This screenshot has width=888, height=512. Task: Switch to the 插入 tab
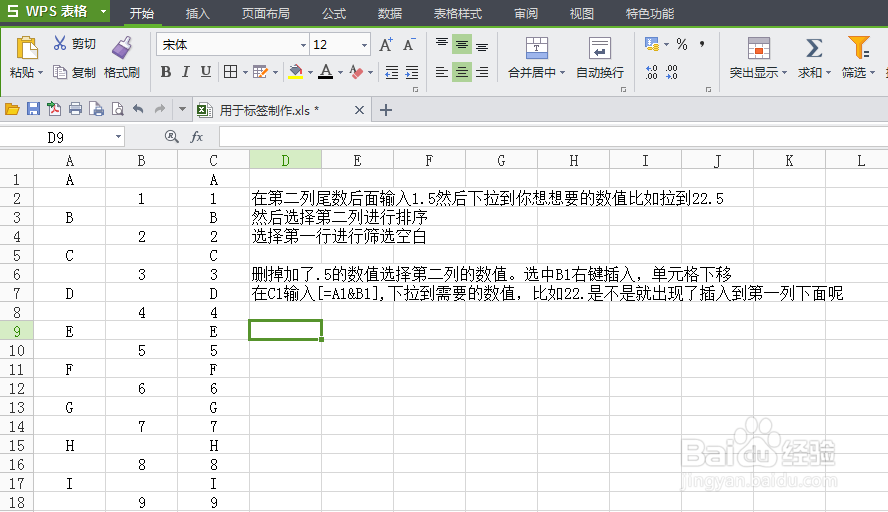[x=197, y=14]
